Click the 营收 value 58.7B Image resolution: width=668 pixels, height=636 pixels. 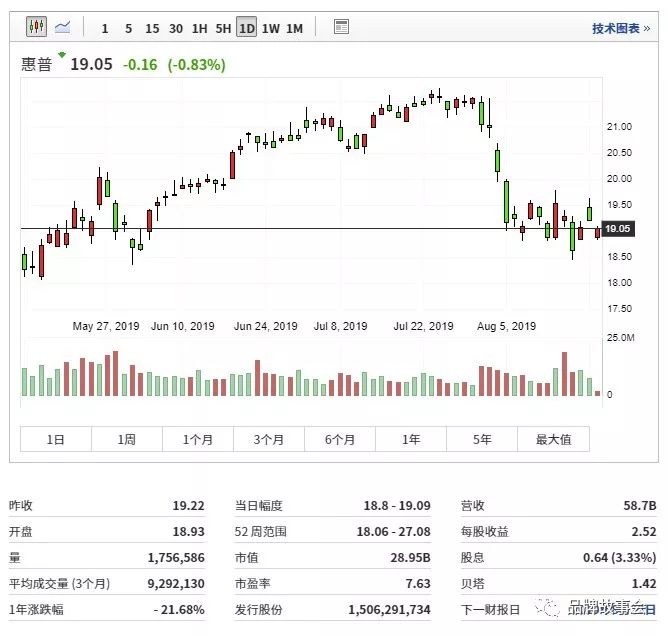640,506
